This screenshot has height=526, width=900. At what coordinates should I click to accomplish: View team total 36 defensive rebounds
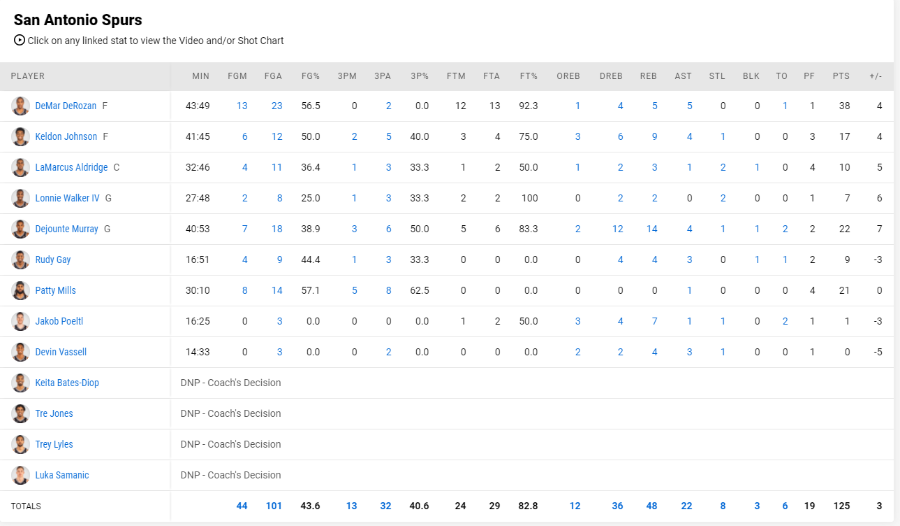click(x=618, y=506)
